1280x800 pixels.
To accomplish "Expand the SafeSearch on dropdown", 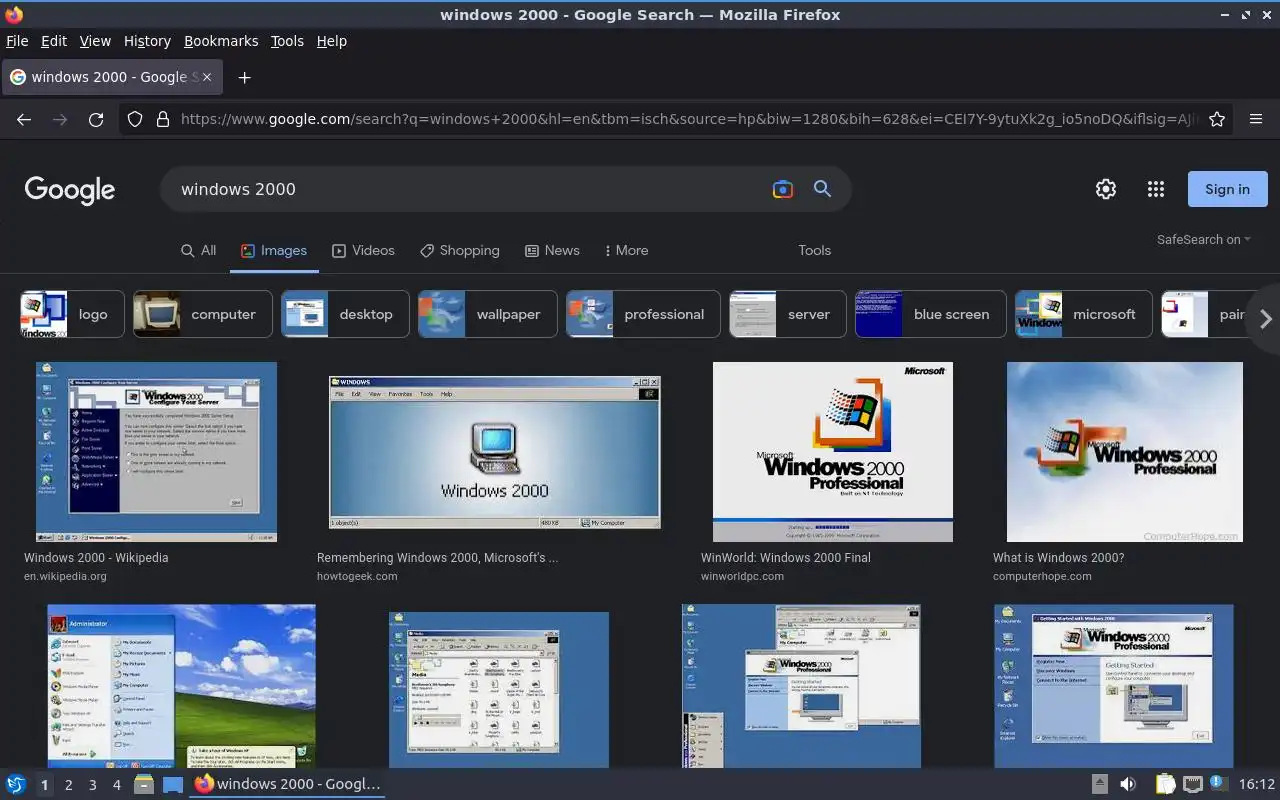I will (1204, 239).
